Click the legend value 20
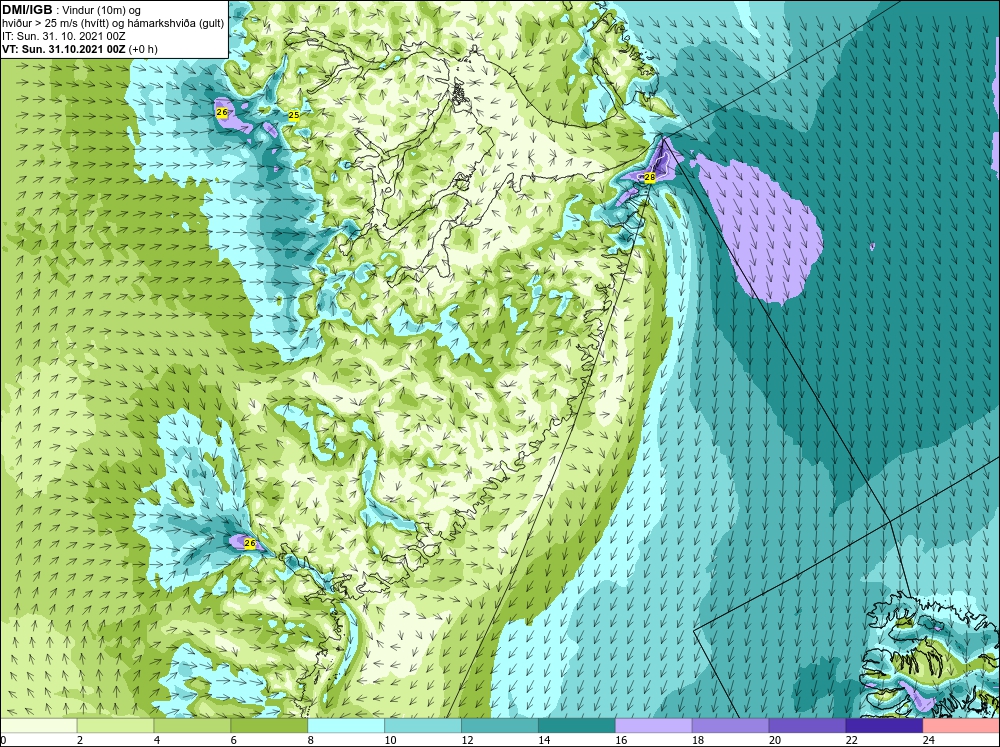Viewport: 1000px width, 747px height. [x=774, y=740]
